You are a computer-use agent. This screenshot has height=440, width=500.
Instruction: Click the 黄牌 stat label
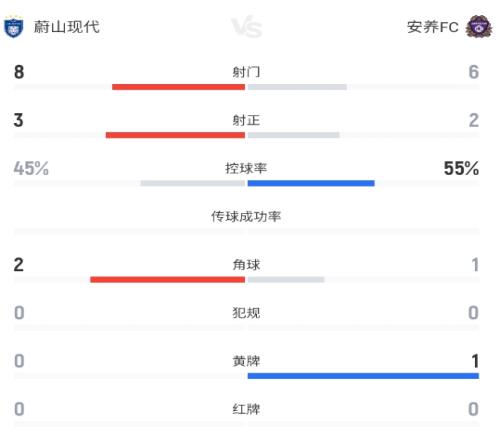pos(246,361)
